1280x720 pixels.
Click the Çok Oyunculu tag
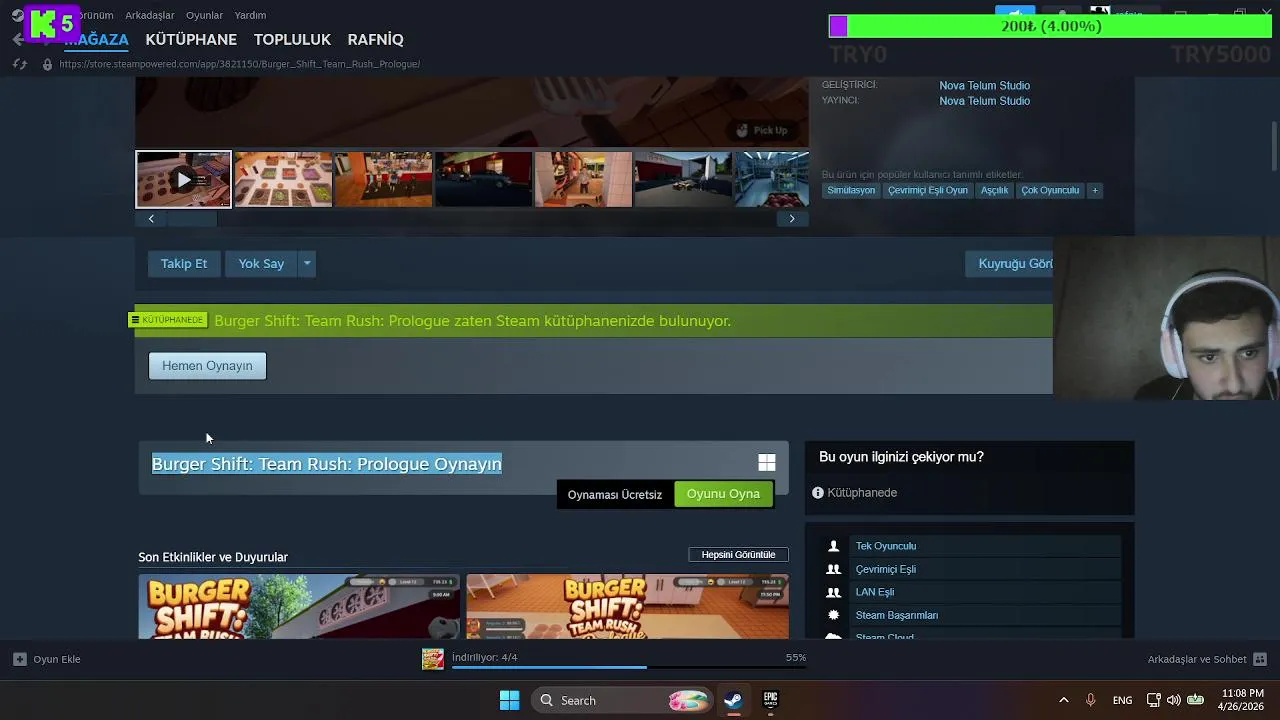1050,190
